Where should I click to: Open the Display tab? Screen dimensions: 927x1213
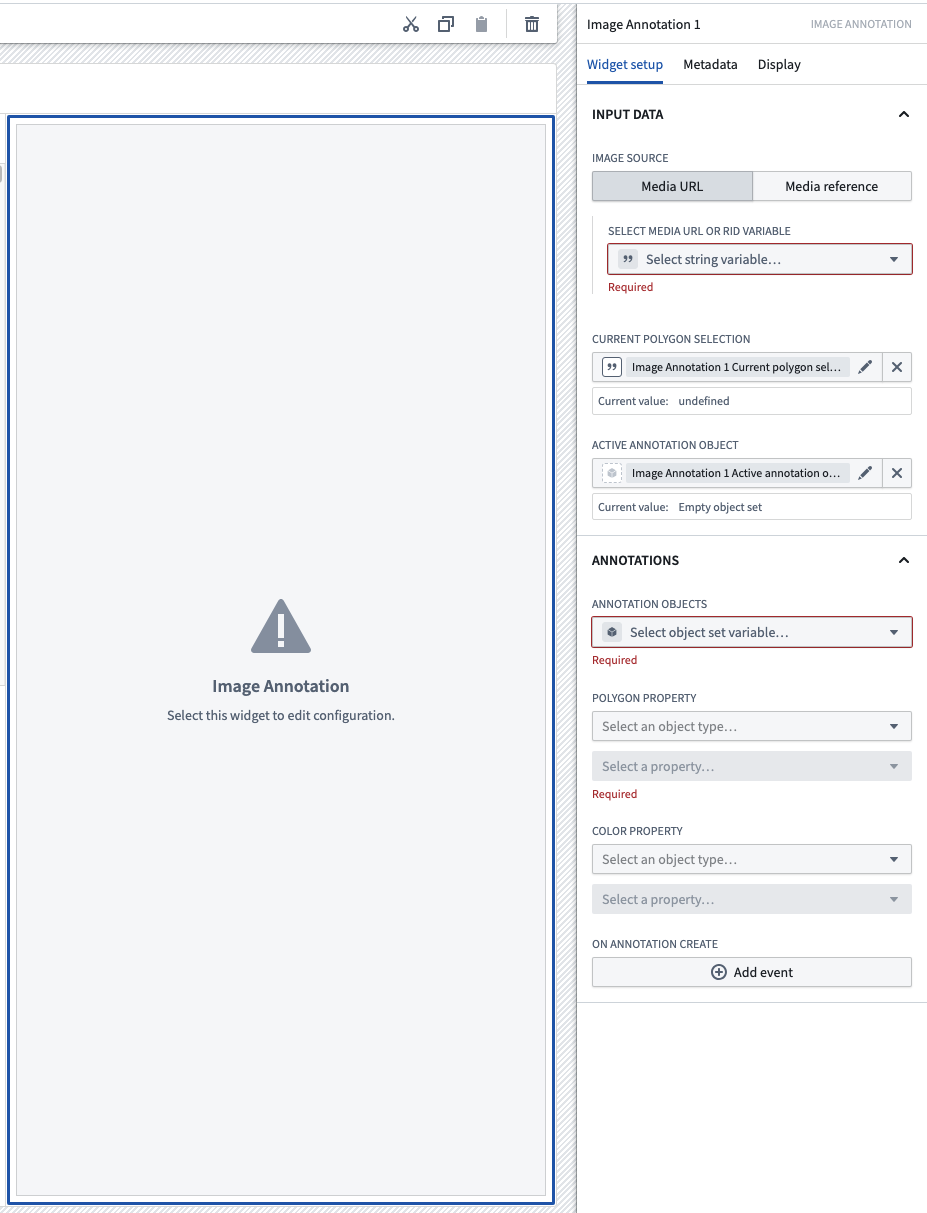coord(779,64)
